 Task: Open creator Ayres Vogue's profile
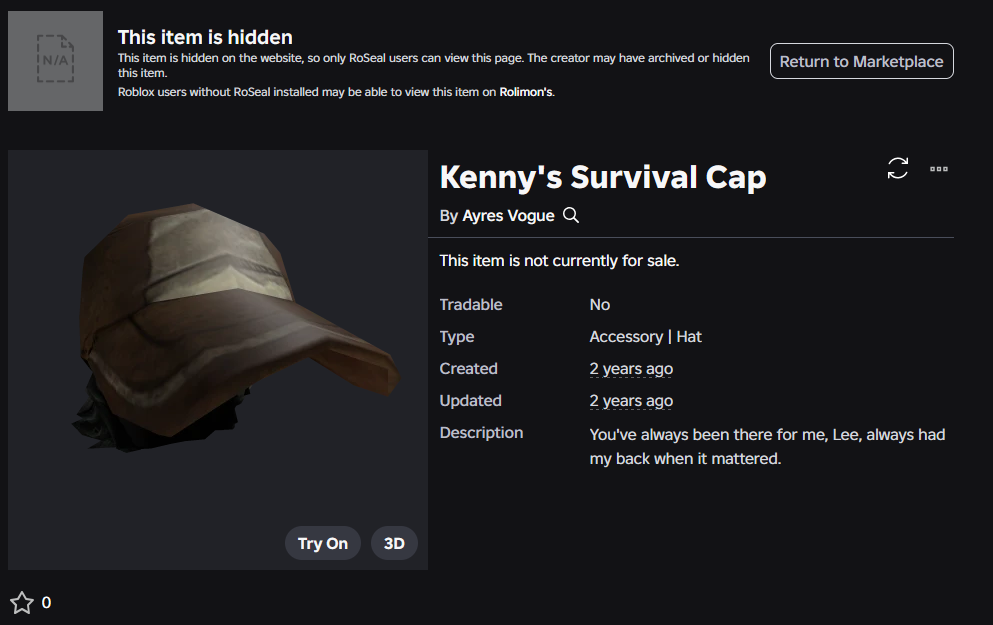click(508, 215)
